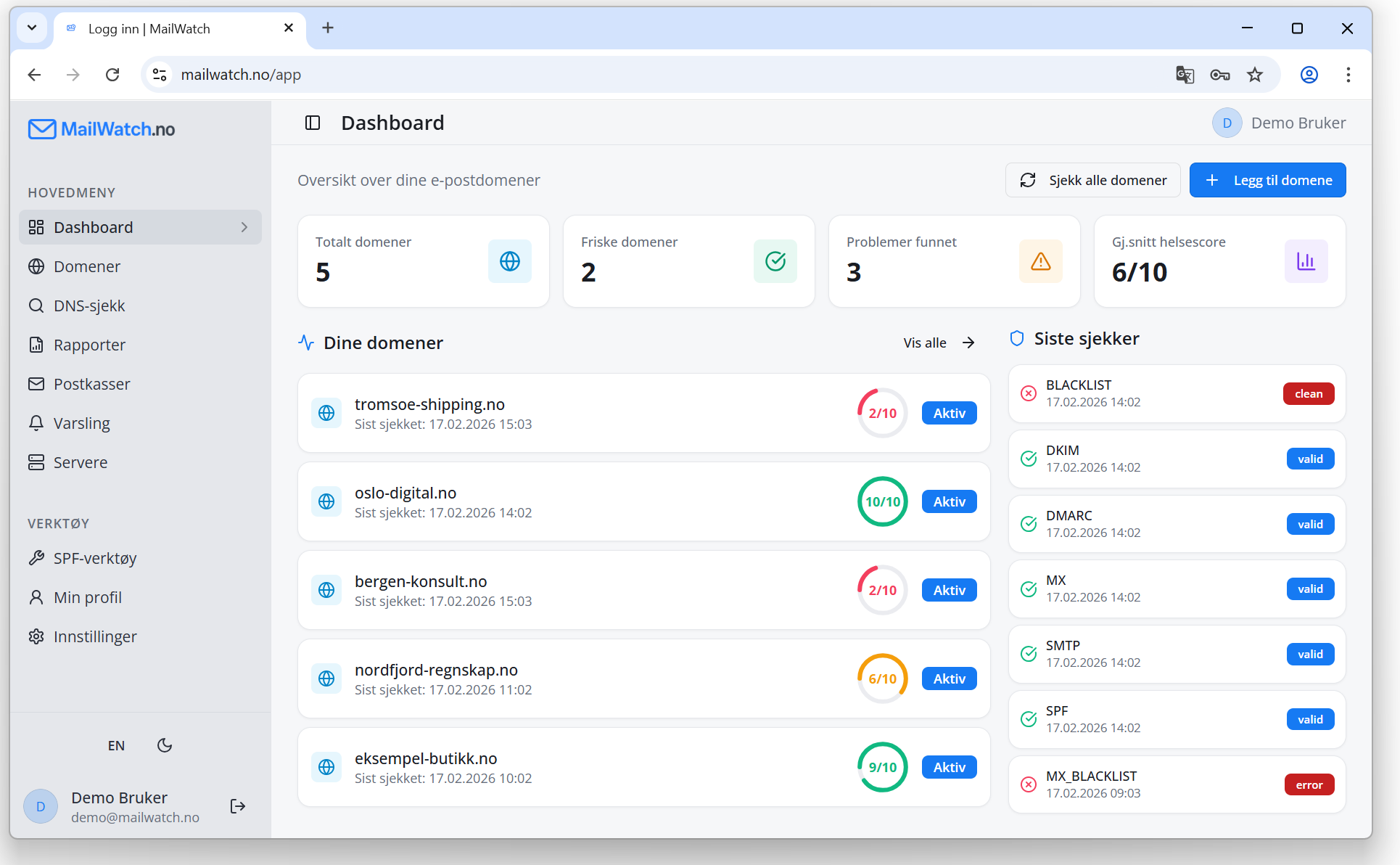Click the logout icon beside Demo Bruker

[x=238, y=806]
